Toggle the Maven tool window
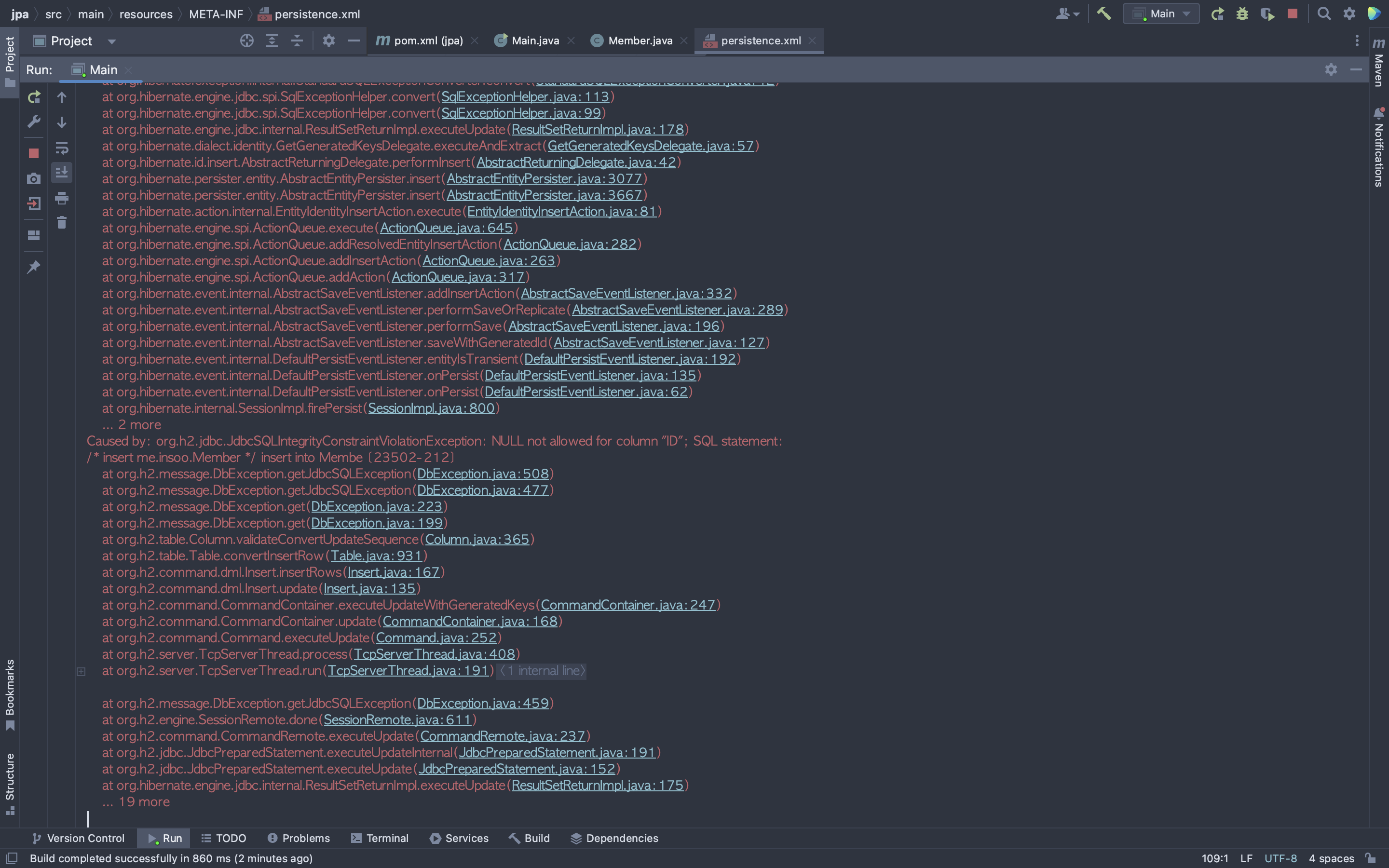This screenshot has height=868, width=1389. [x=1379, y=62]
